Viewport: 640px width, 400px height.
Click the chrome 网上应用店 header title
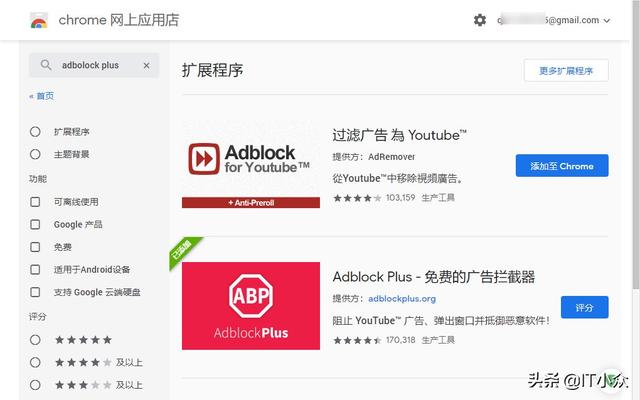click(119, 20)
